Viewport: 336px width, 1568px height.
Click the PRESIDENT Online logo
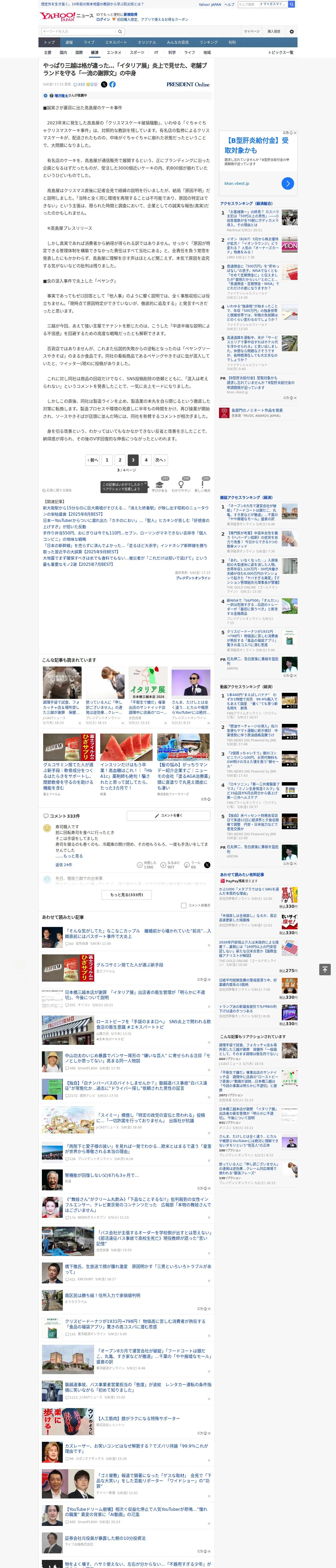188,85
